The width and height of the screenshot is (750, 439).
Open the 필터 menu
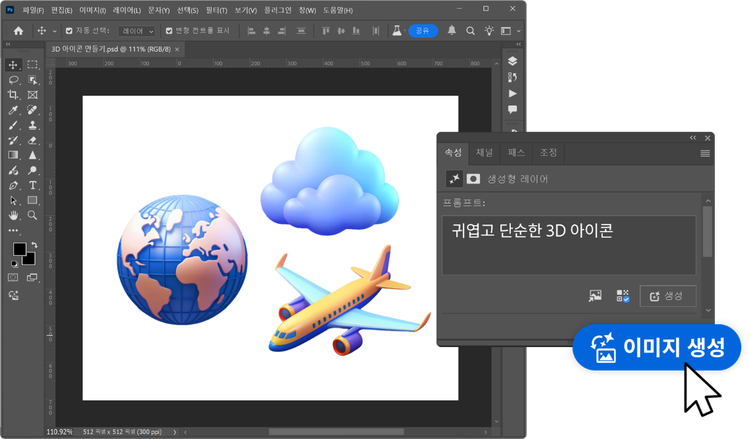[216, 10]
